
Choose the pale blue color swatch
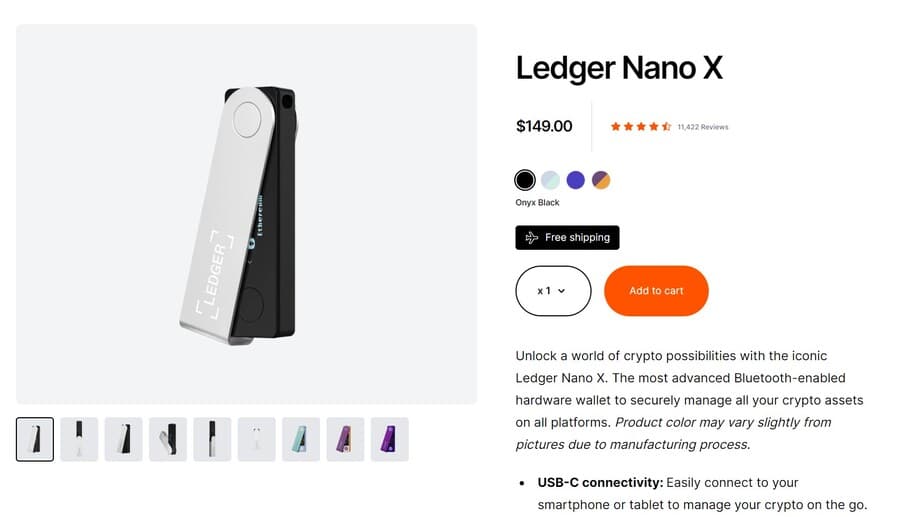550,180
